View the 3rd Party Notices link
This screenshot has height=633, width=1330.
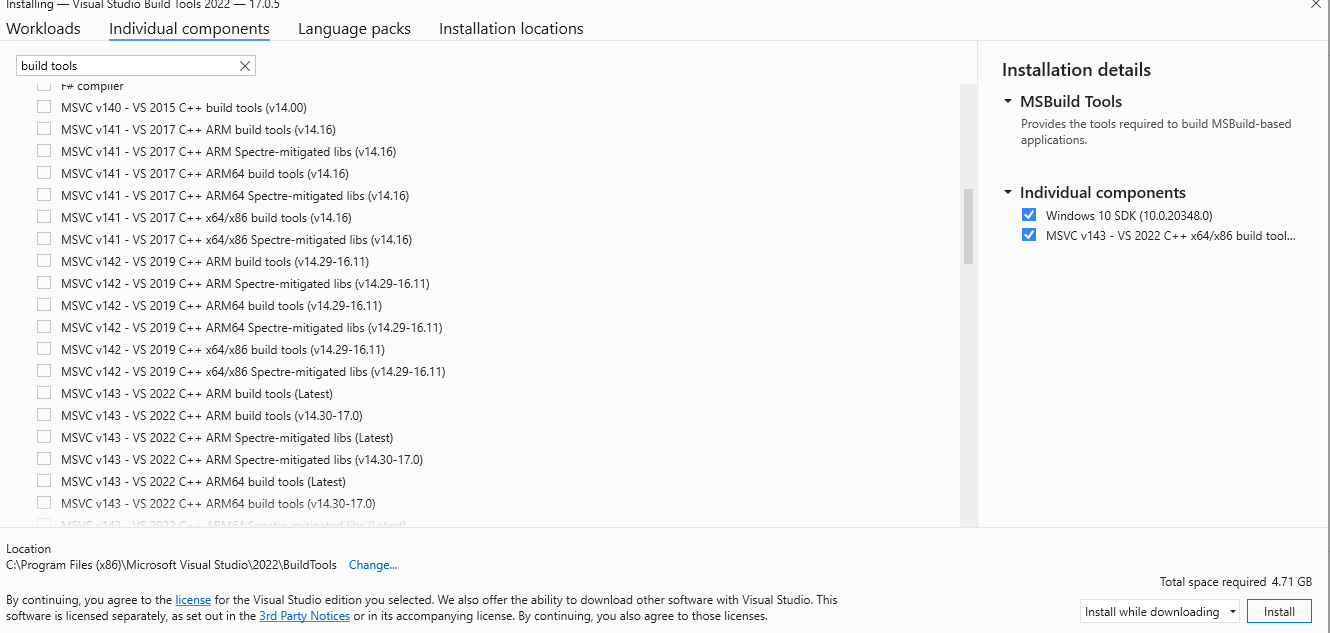coord(304,616)
